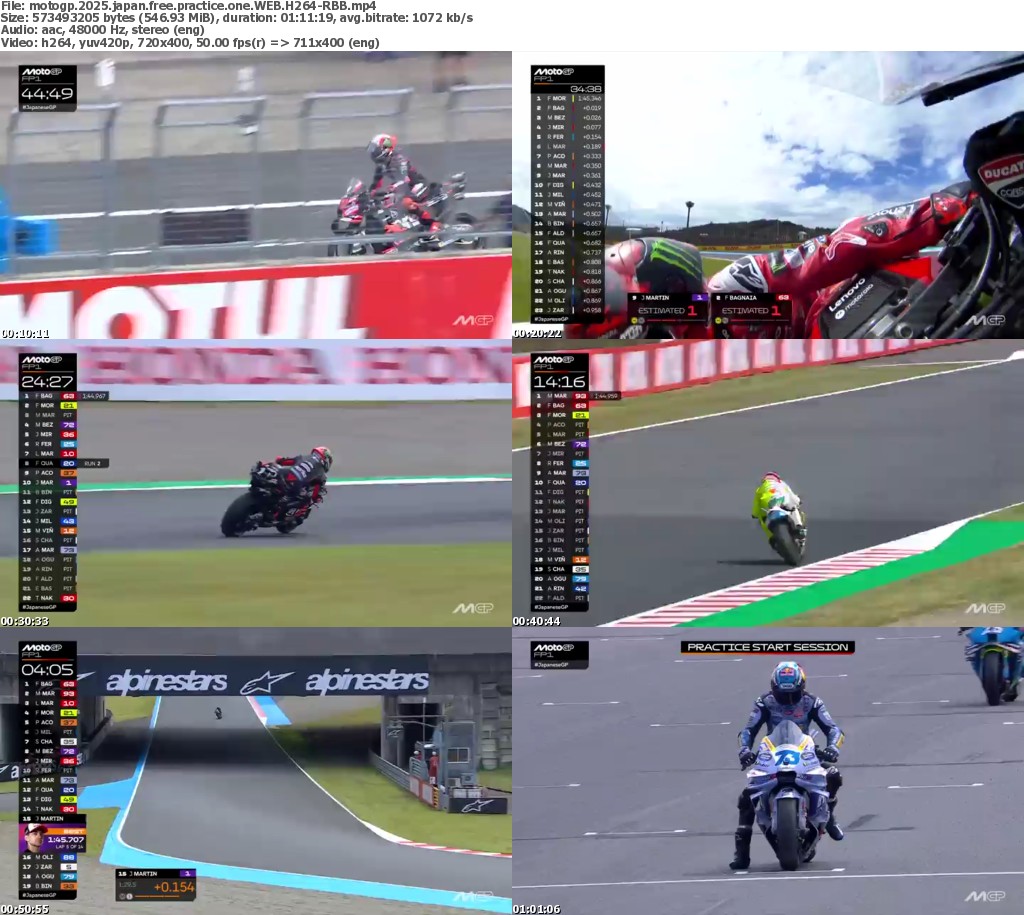This screenshot has width=1024, height=915.
Task: Open the thumbnail at timestamp 00:30:33
Action: pyautogui.click(x=256, y=484)
